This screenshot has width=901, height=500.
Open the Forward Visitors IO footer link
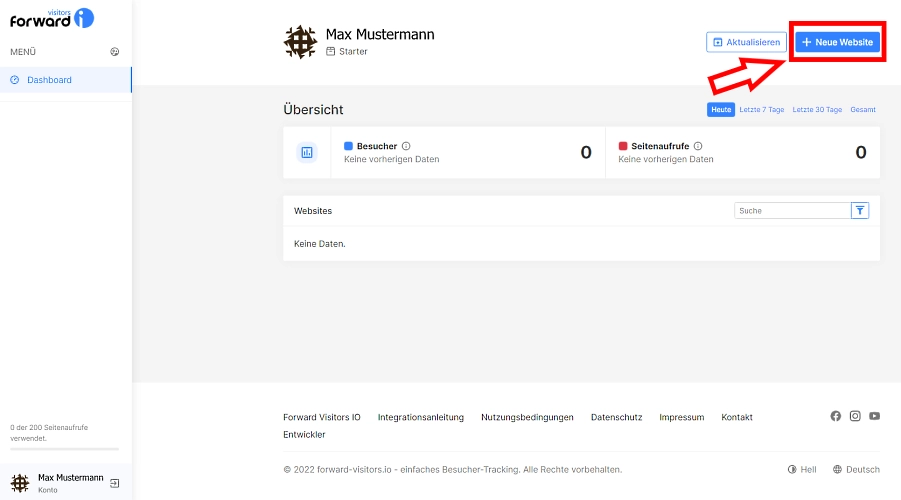[x=322, y=417]
